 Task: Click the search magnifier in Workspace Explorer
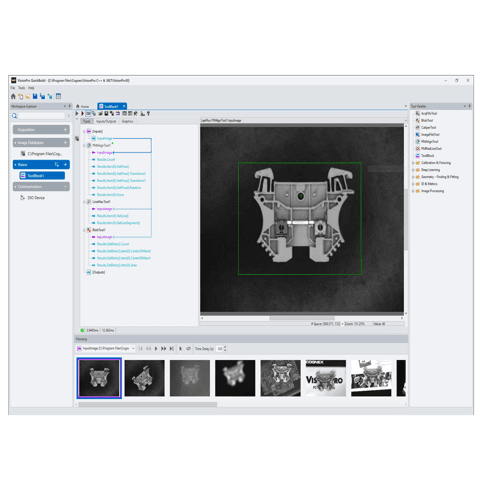coord(15,116)
